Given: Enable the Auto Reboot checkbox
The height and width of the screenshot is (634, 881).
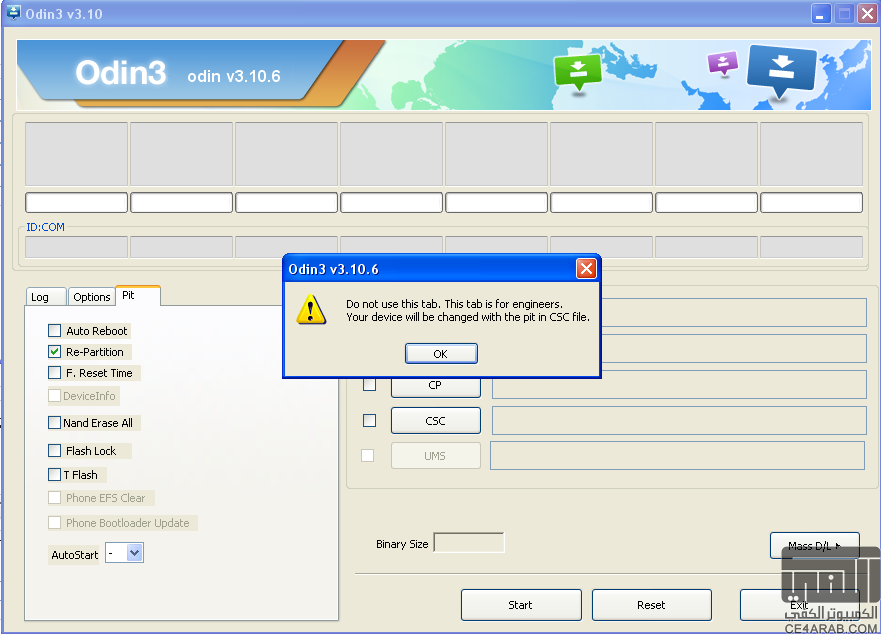Looking at the screenshot, I should point(55,330).
